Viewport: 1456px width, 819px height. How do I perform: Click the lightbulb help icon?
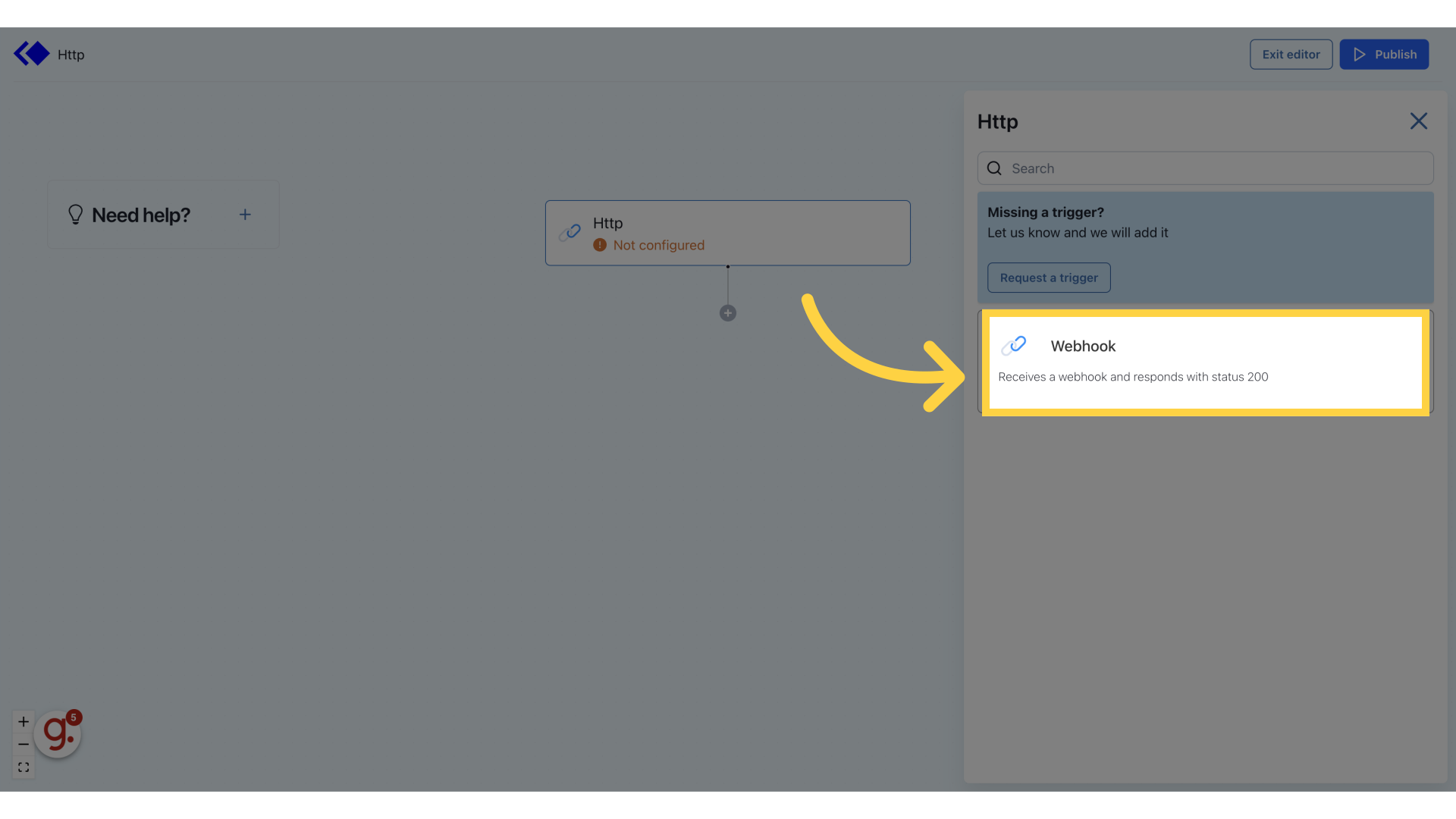click(75, 215)
